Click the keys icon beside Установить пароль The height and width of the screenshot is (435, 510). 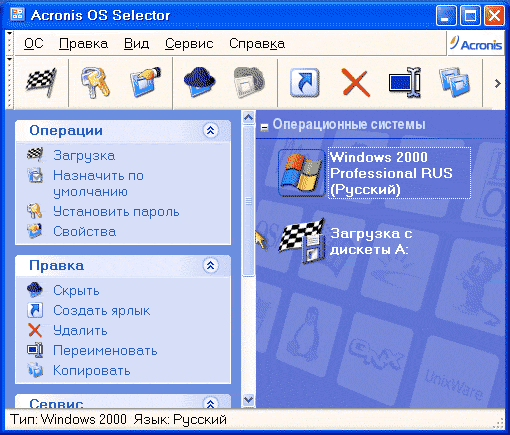[x=35, y=211]
